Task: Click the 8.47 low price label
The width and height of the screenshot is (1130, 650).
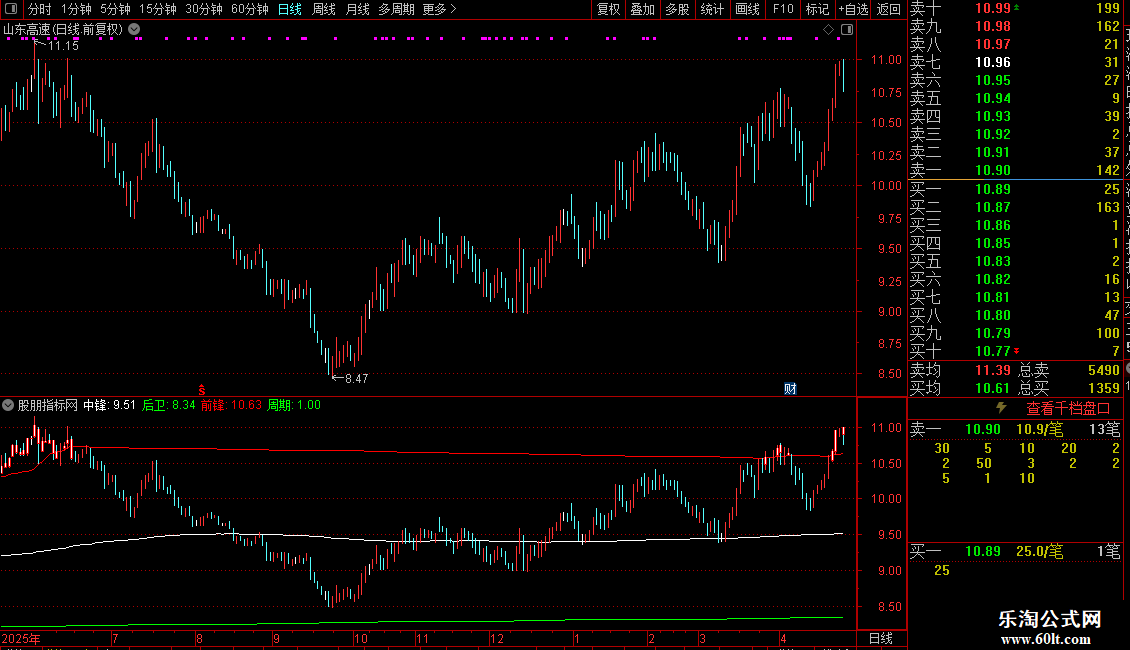Action: coord(356,378)
